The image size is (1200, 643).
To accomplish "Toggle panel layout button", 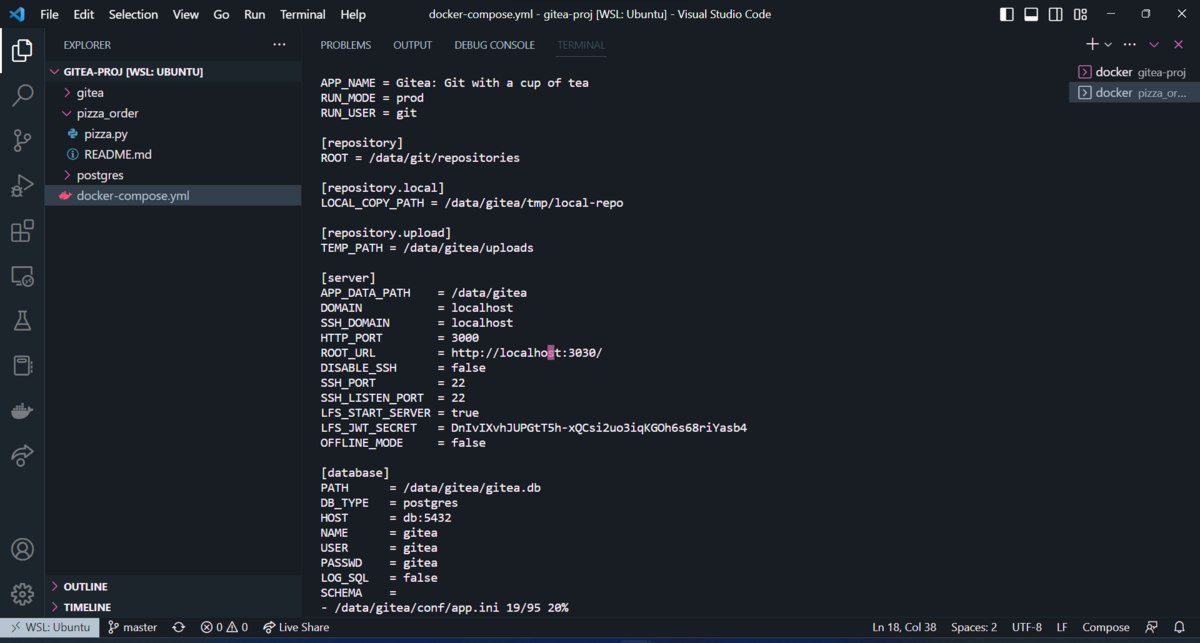I will click(x=1031, y=14).
